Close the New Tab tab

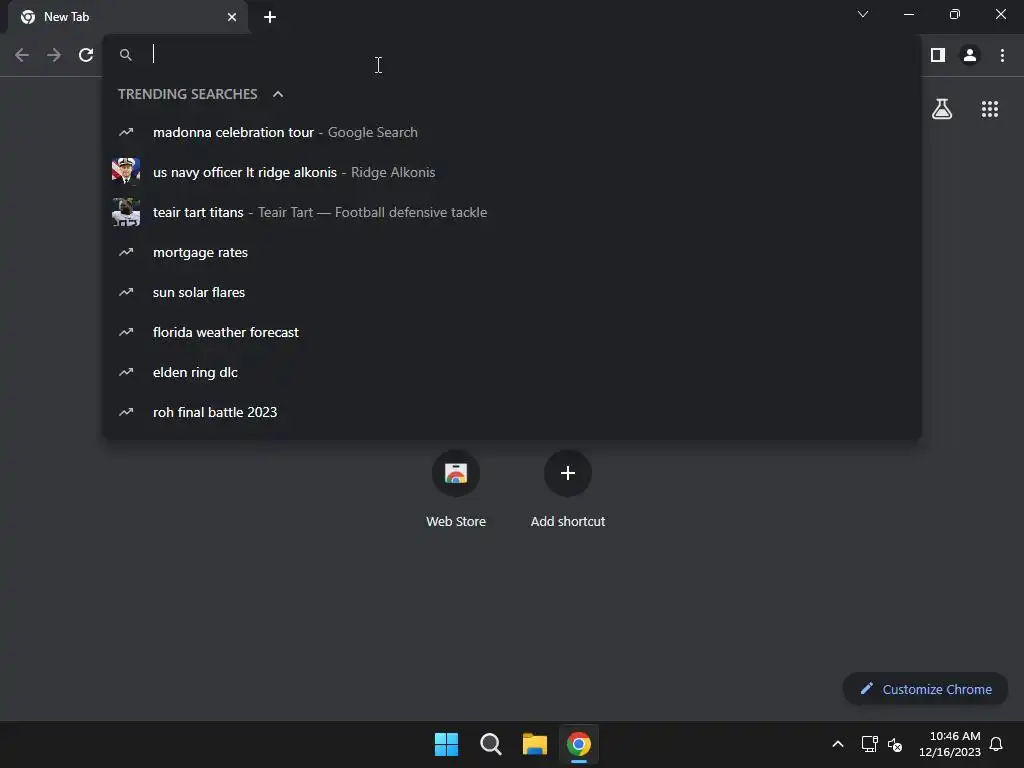coord(232,17)
